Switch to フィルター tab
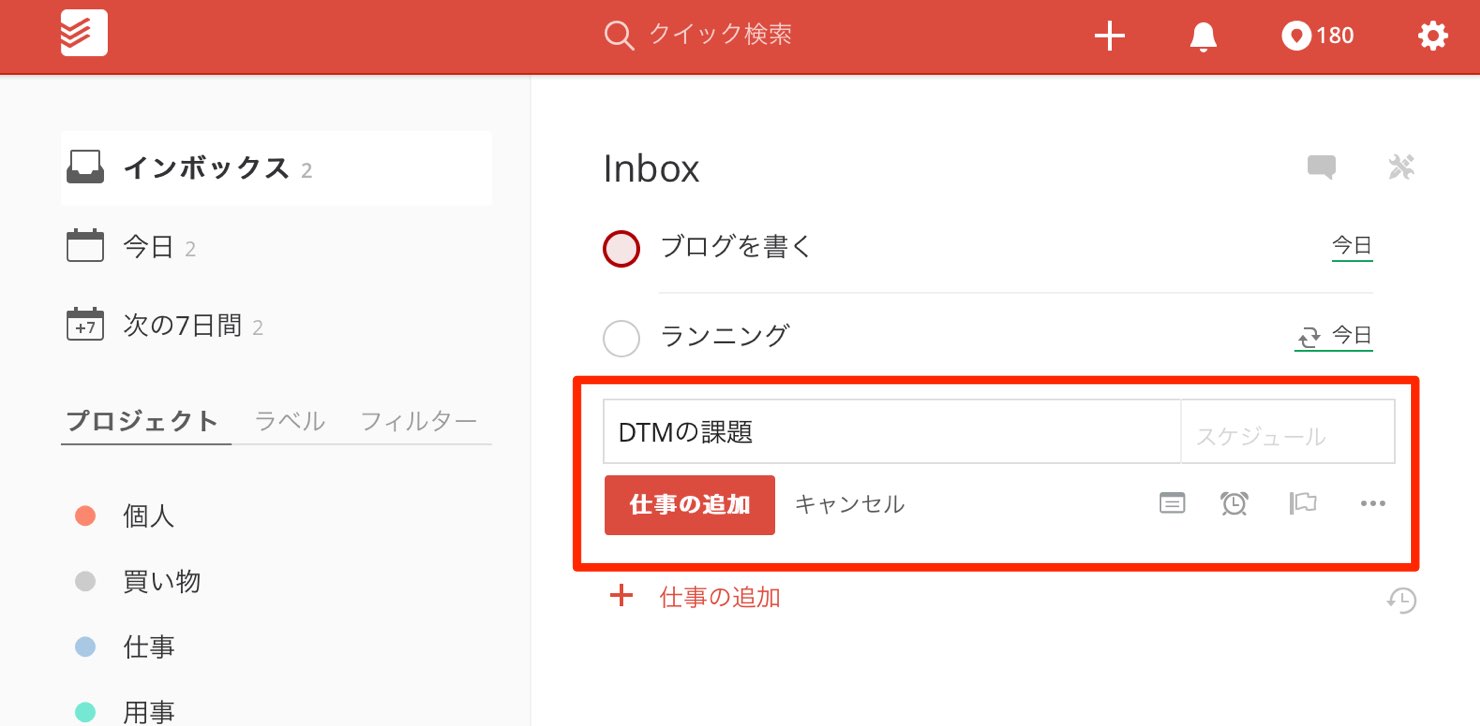The width and height of the screenshot is (1480, 726). [418, 421]
